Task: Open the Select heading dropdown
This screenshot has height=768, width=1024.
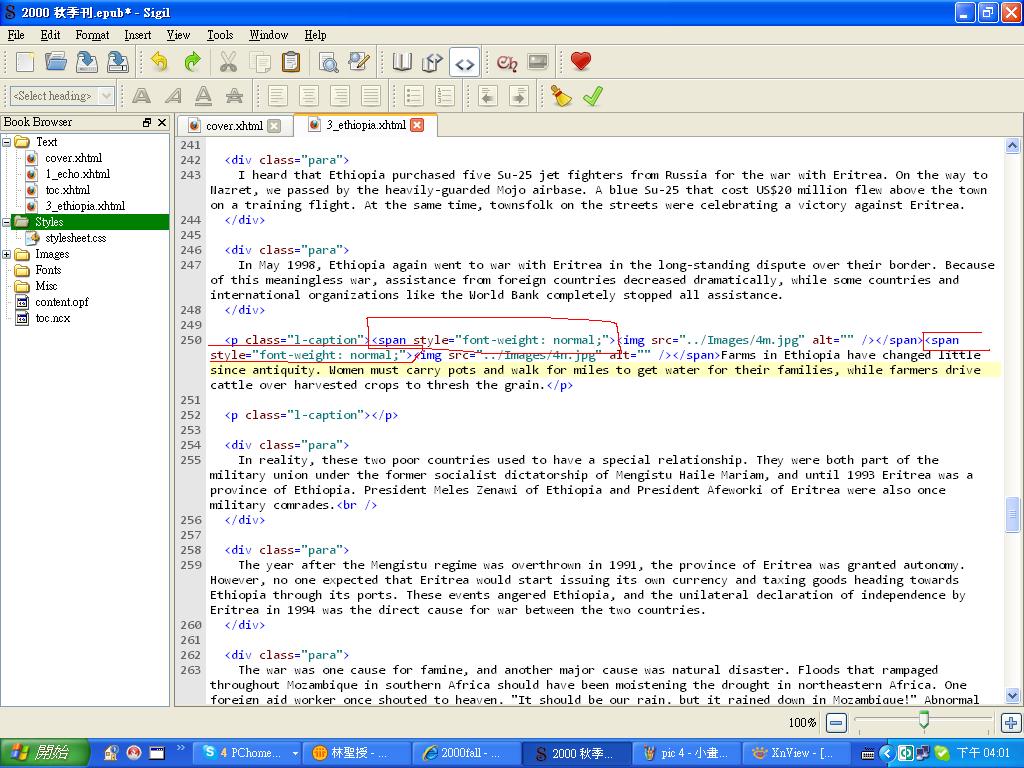Action: [x=62, y=96]
